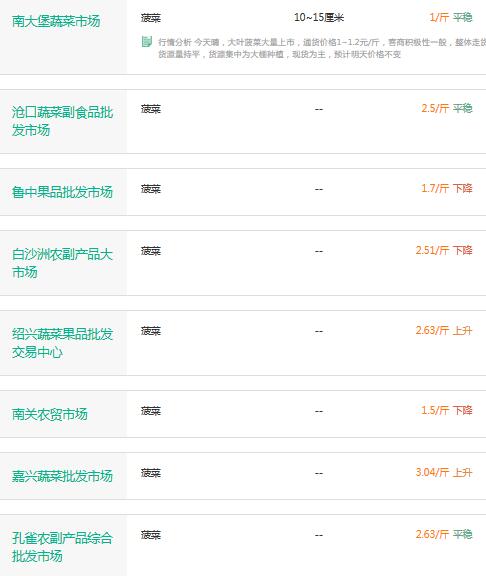Screen dimensions: 486x576
Task: Click 菠菜 in the 南大堡 row
Action: tap(151, 18)
